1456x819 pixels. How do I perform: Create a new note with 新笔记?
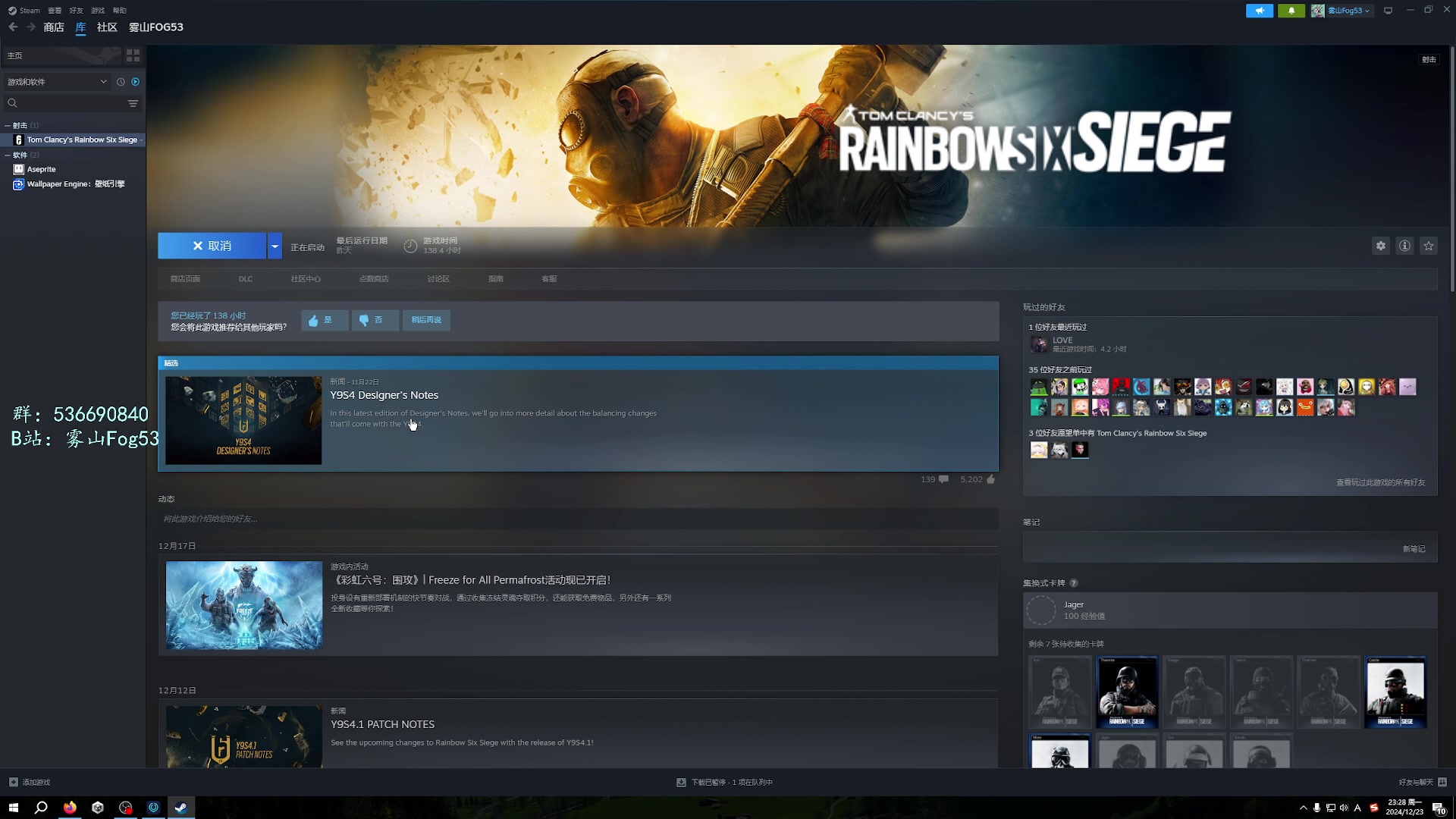[x=1414, y=550]
